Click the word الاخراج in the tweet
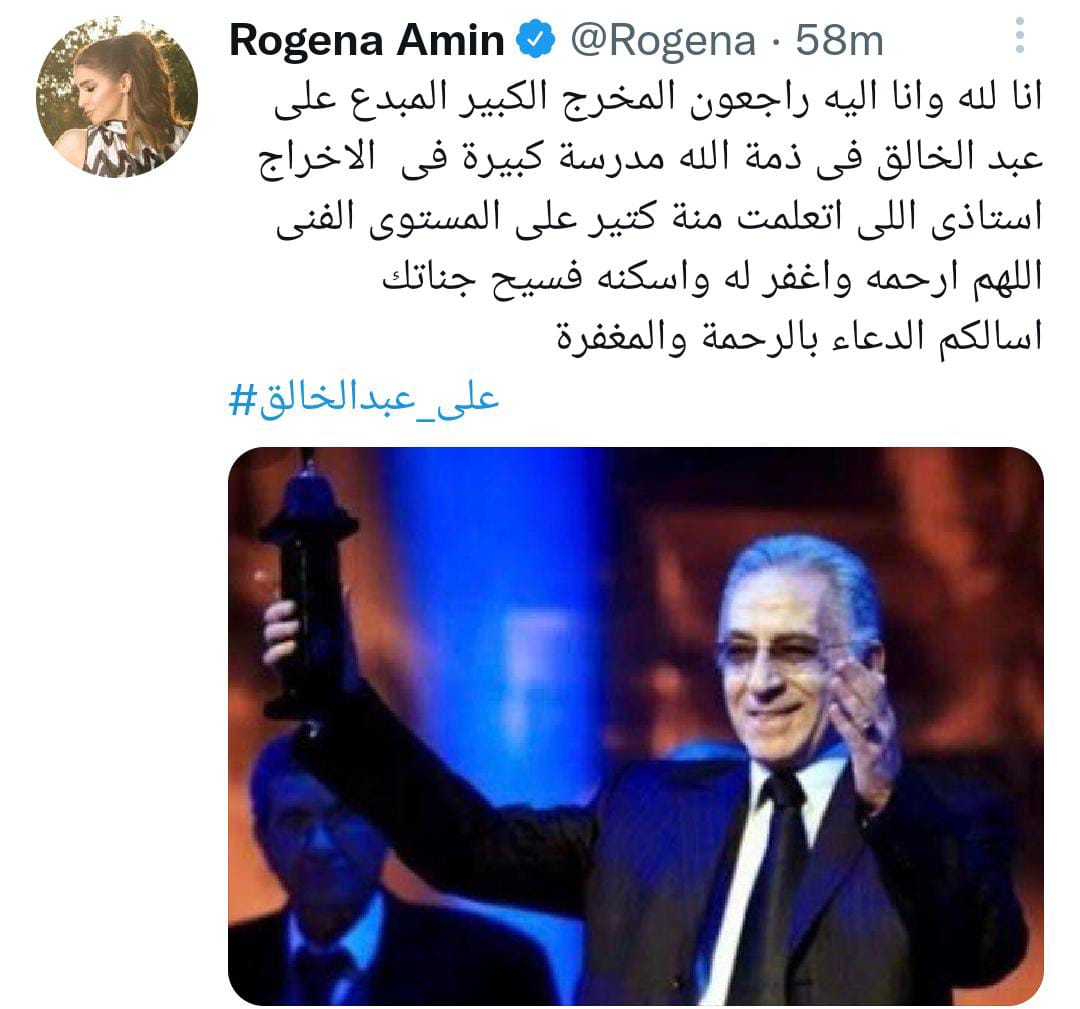1080x1009 pixels. 317,159
